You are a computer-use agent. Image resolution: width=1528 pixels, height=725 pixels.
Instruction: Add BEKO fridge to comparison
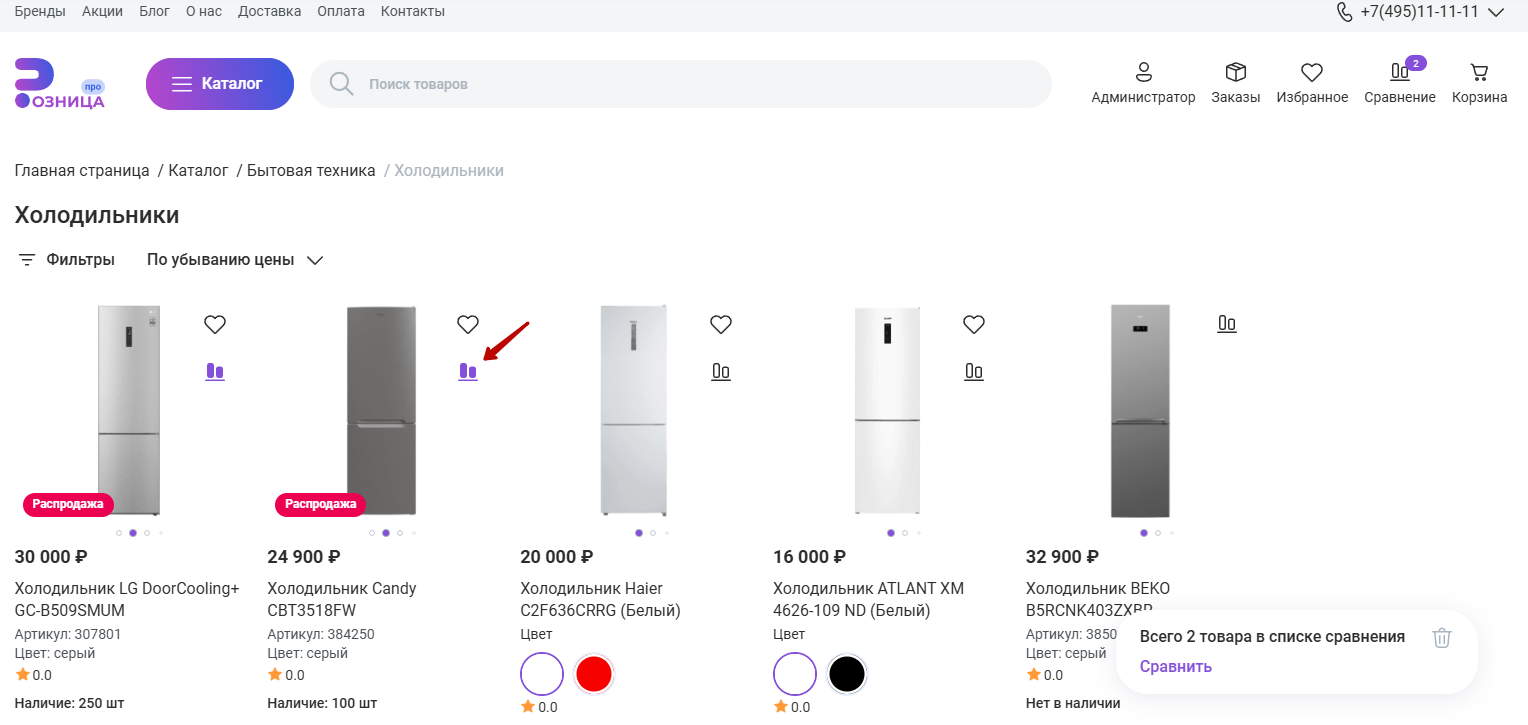pyautogui.click(x=1227, y=323)
